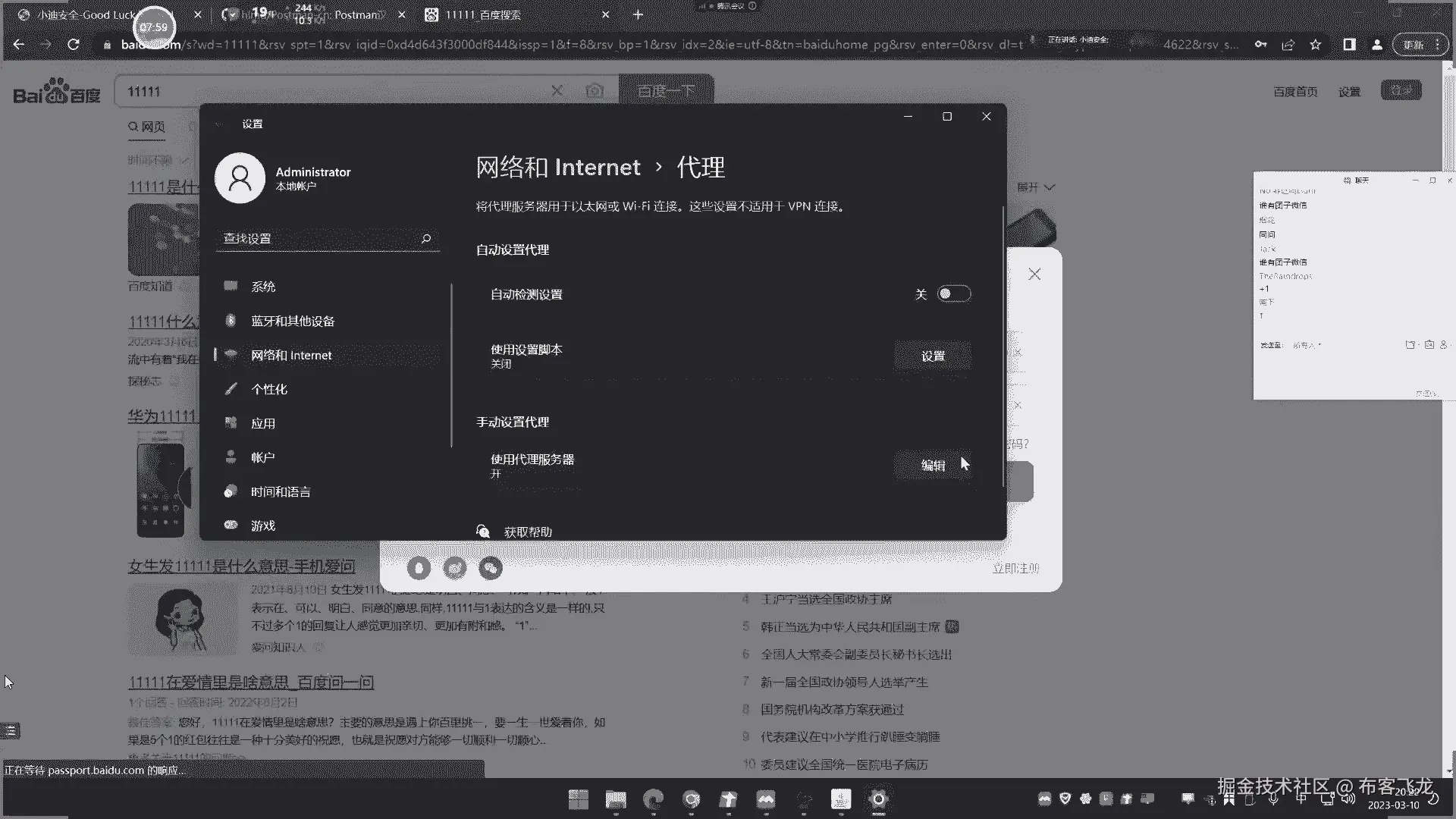This screenshot has height=819, width=1456.
Task: Click the search icon in settings search box
Action: coord(426,238)
